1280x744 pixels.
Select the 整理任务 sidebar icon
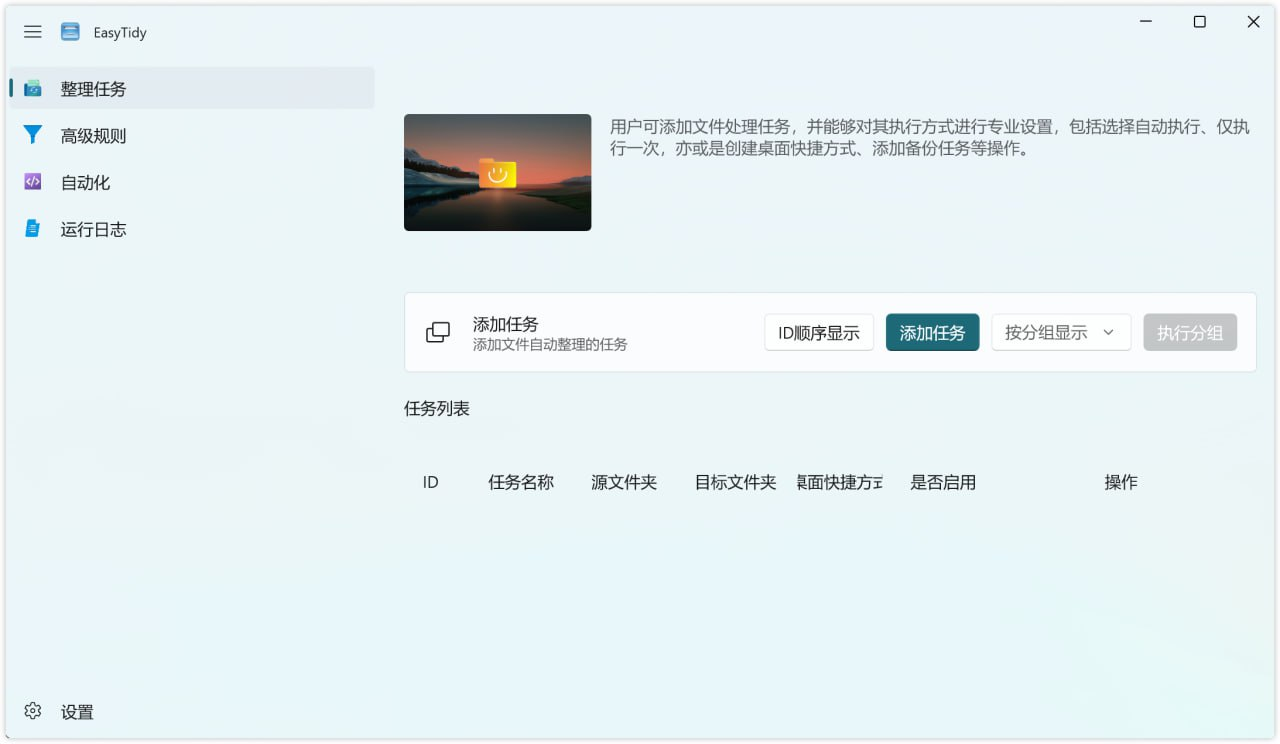coord(33,89)
